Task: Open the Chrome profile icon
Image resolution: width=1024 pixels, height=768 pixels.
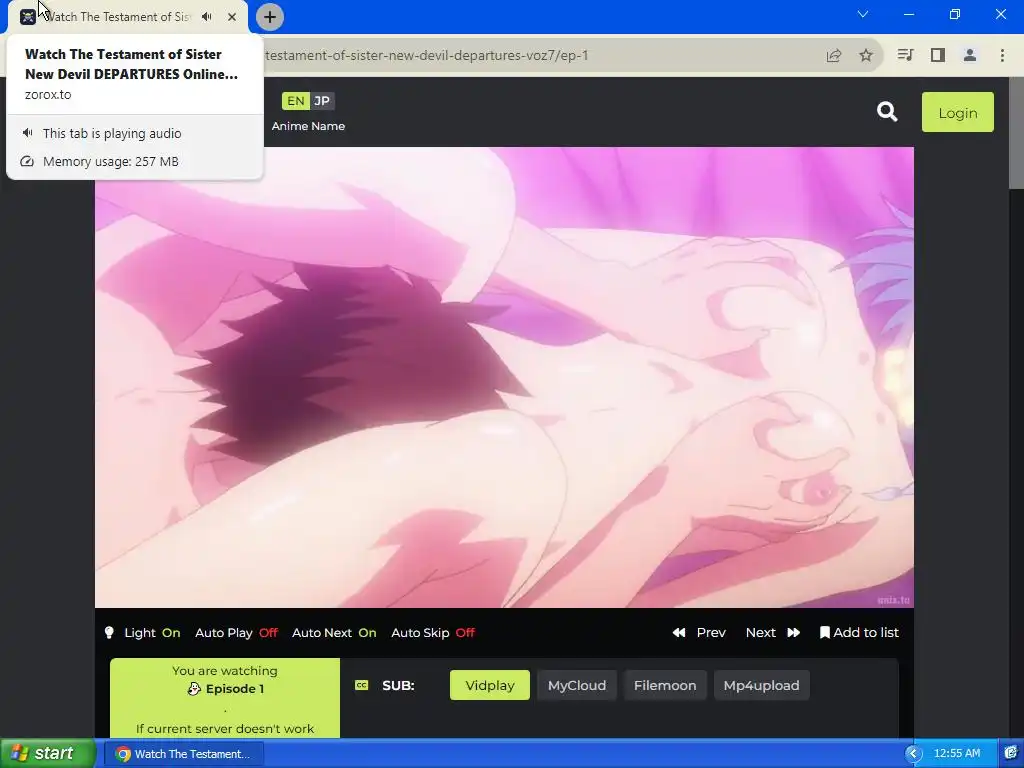Action: pyautogui.click(x=970, y=56)
